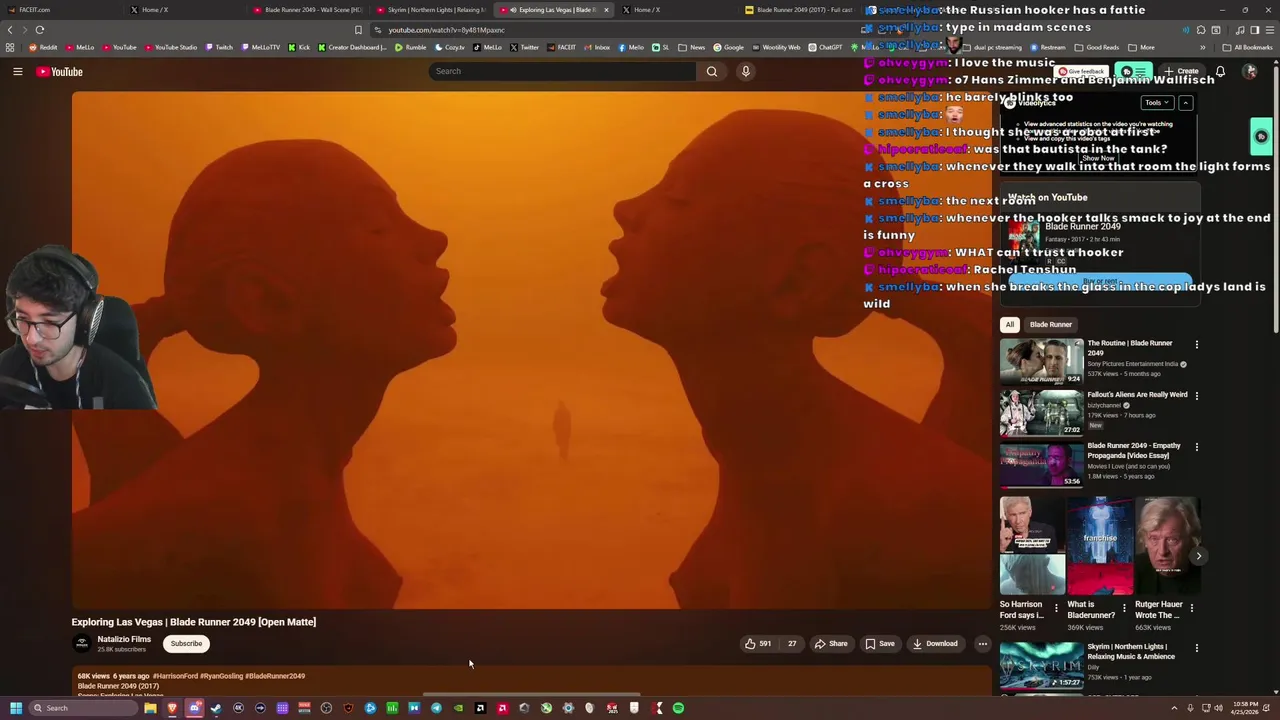Select the Blade Runner filter chip
This screenshot has width=1280, height=720.
pos(1050,324)
